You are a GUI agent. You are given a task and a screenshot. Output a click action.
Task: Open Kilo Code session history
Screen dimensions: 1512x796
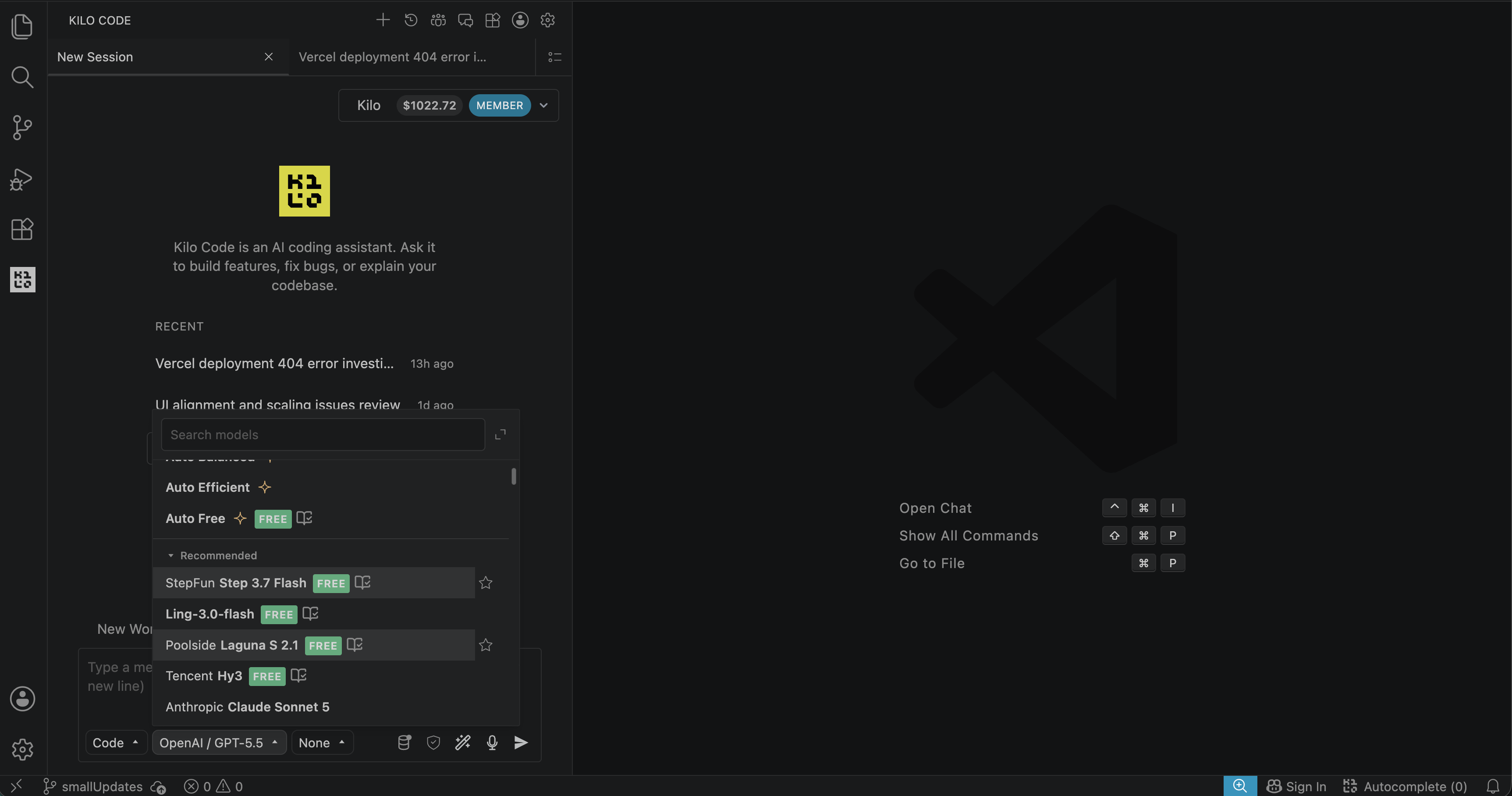[411, 20]
